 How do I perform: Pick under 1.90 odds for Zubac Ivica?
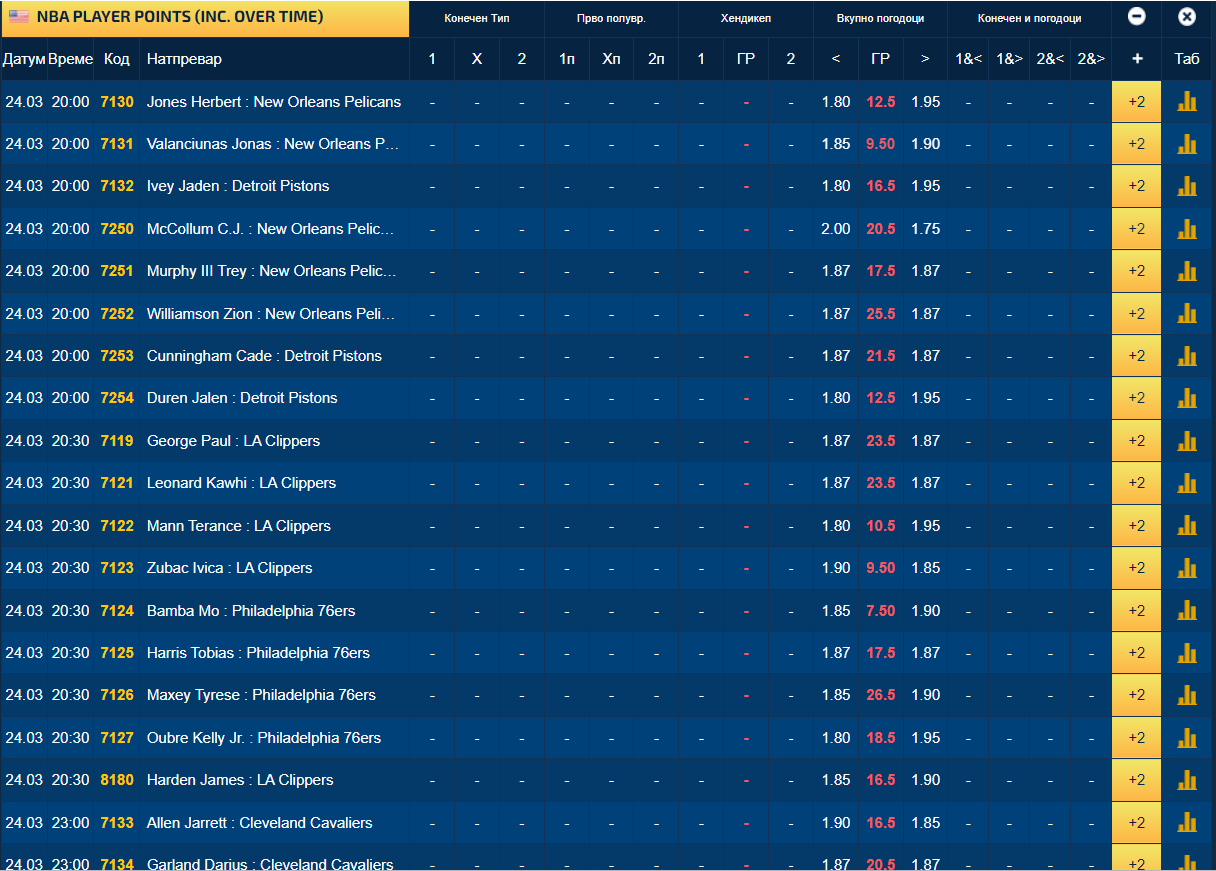click(x=836, y=568)
